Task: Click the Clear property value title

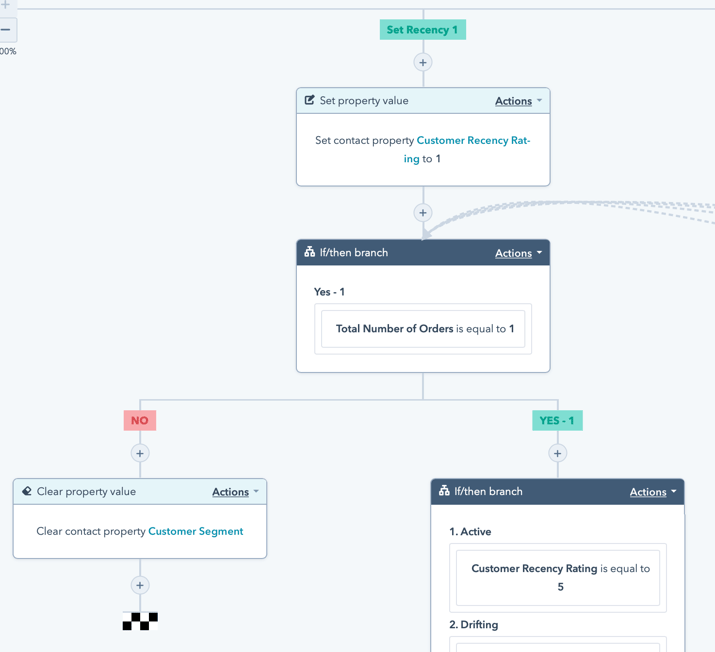Action: (x=86, y=492)
